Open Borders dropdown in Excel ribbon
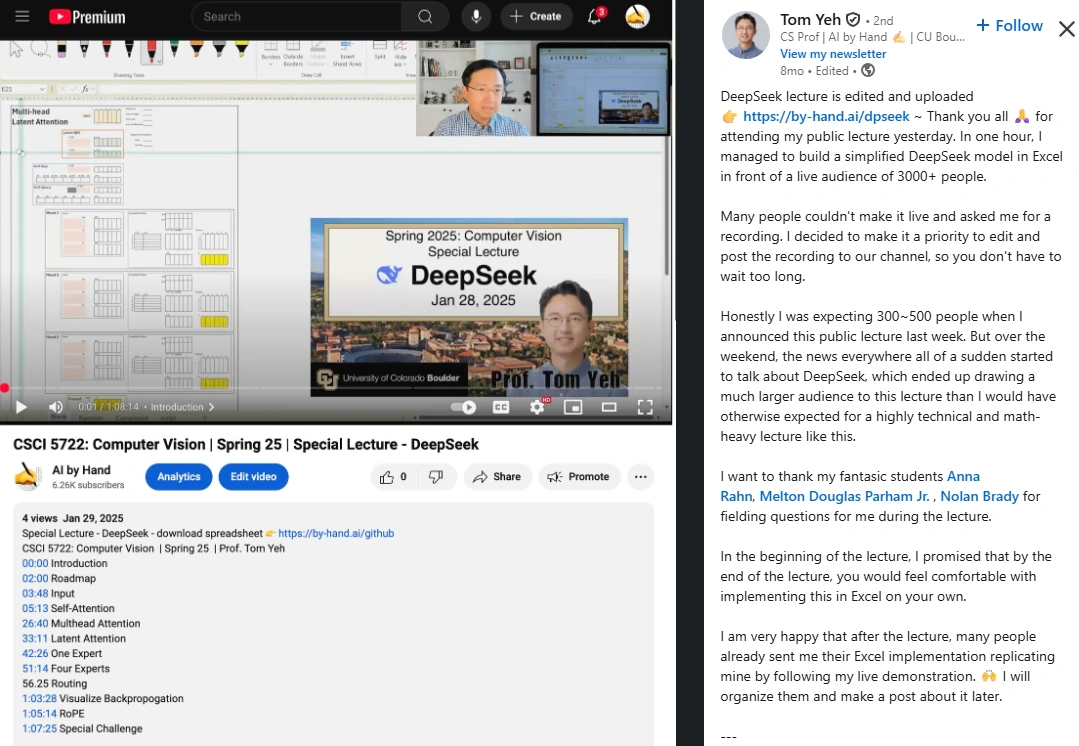The image size is (1079, 746). 270,52
